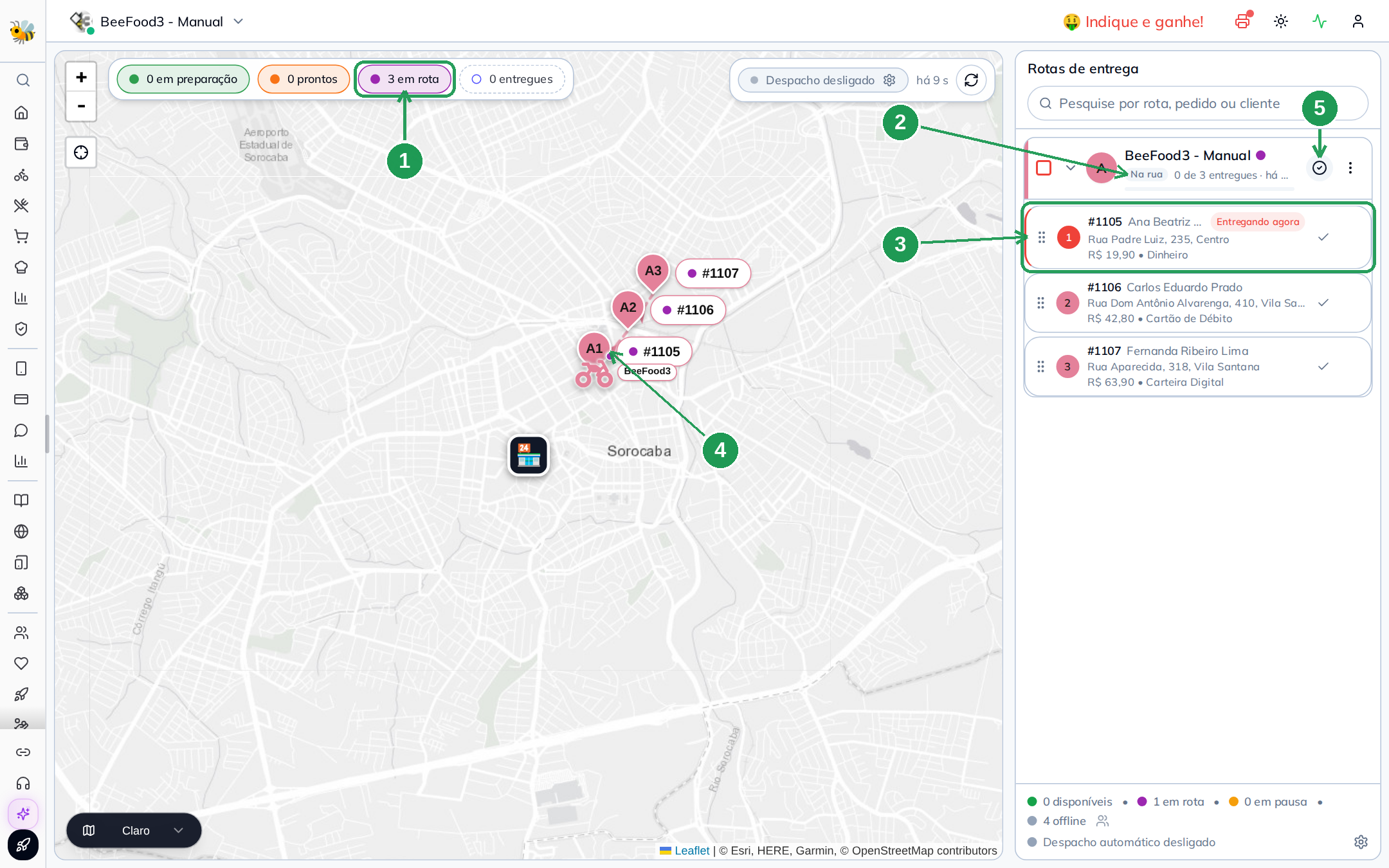
Task: Click the check-circle icon to finish route
Action: pos(1320,168)
